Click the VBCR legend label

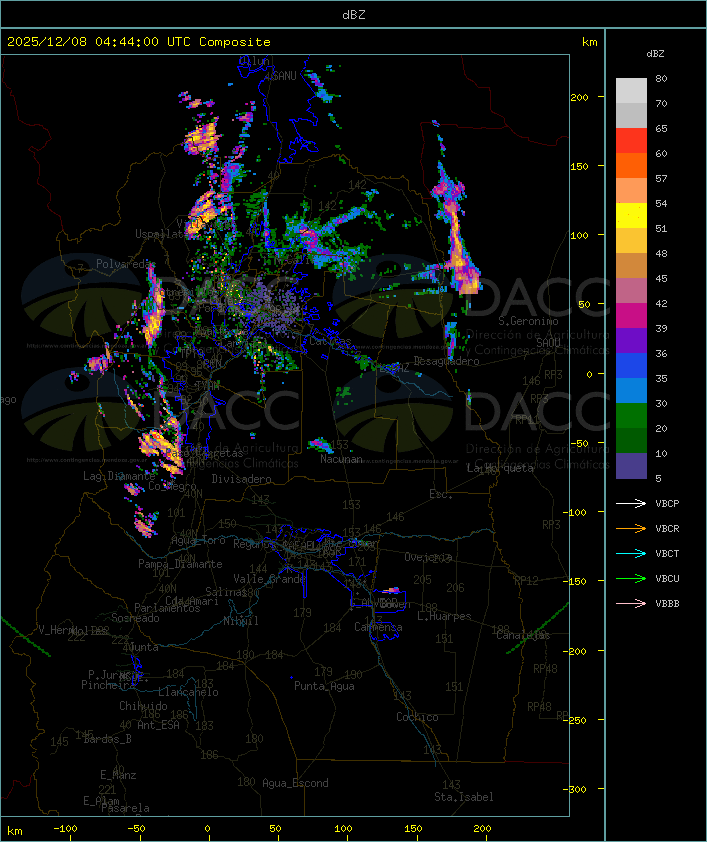[667, 528]
